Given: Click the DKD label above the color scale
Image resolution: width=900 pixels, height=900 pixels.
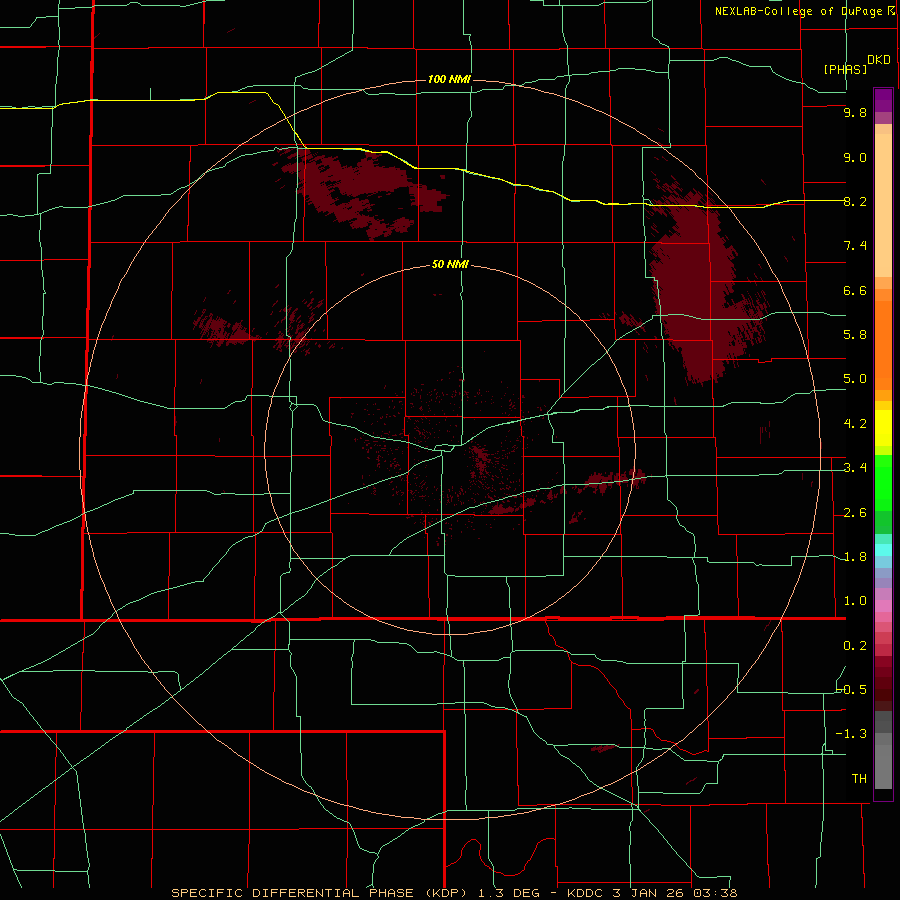Looking at the screenshot, I should click(x=879, y=60).
